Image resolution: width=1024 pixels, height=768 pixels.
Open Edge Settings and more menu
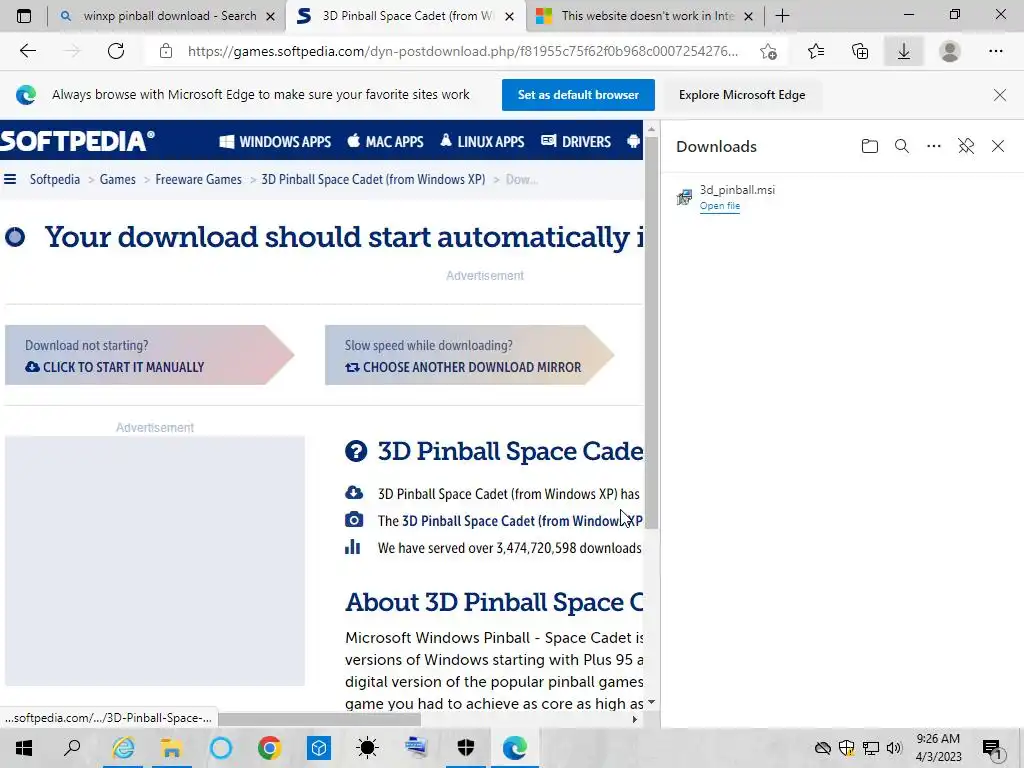coord(995,51)
